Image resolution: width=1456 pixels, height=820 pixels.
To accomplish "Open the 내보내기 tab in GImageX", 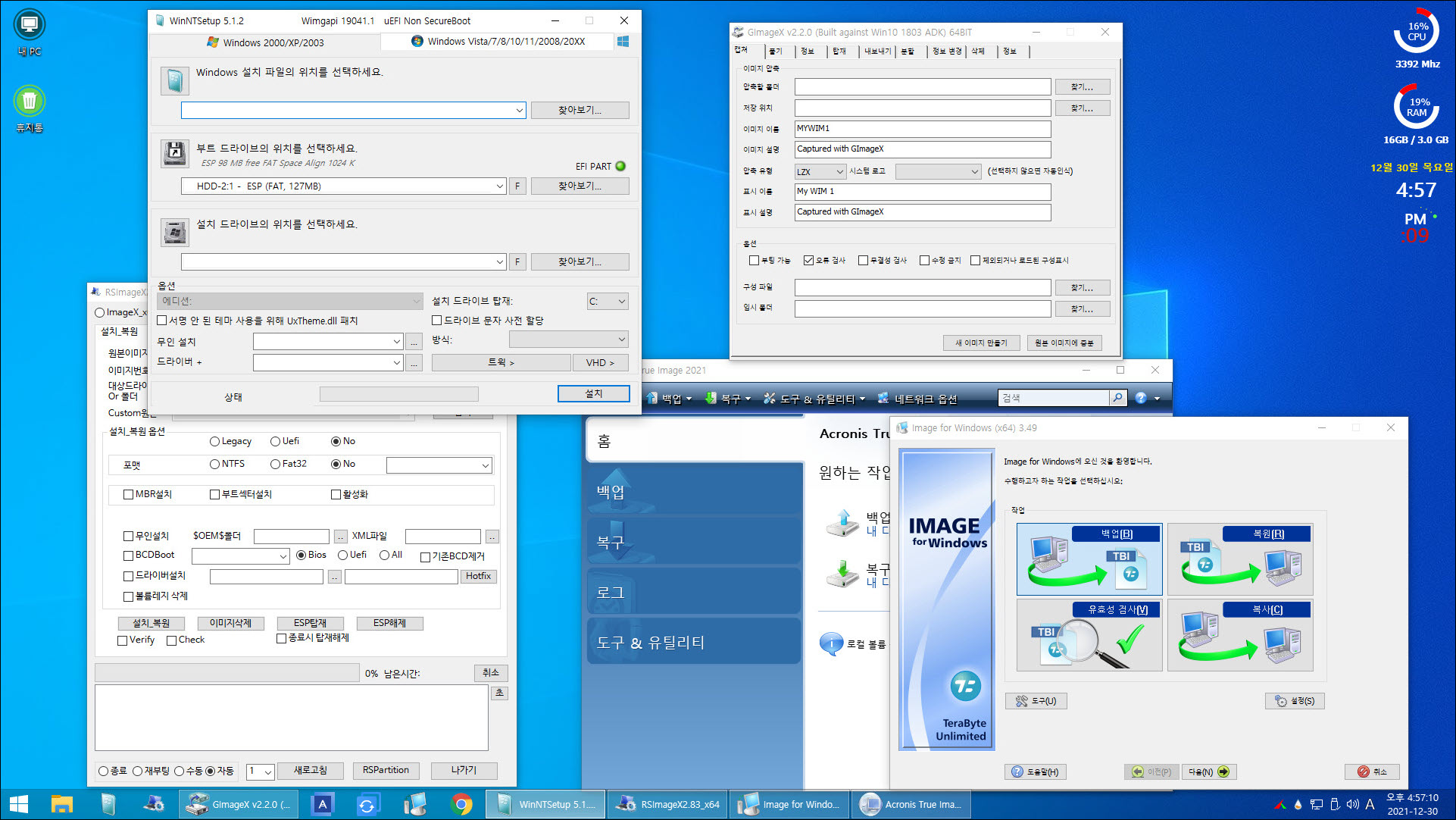I will point(877,51).
